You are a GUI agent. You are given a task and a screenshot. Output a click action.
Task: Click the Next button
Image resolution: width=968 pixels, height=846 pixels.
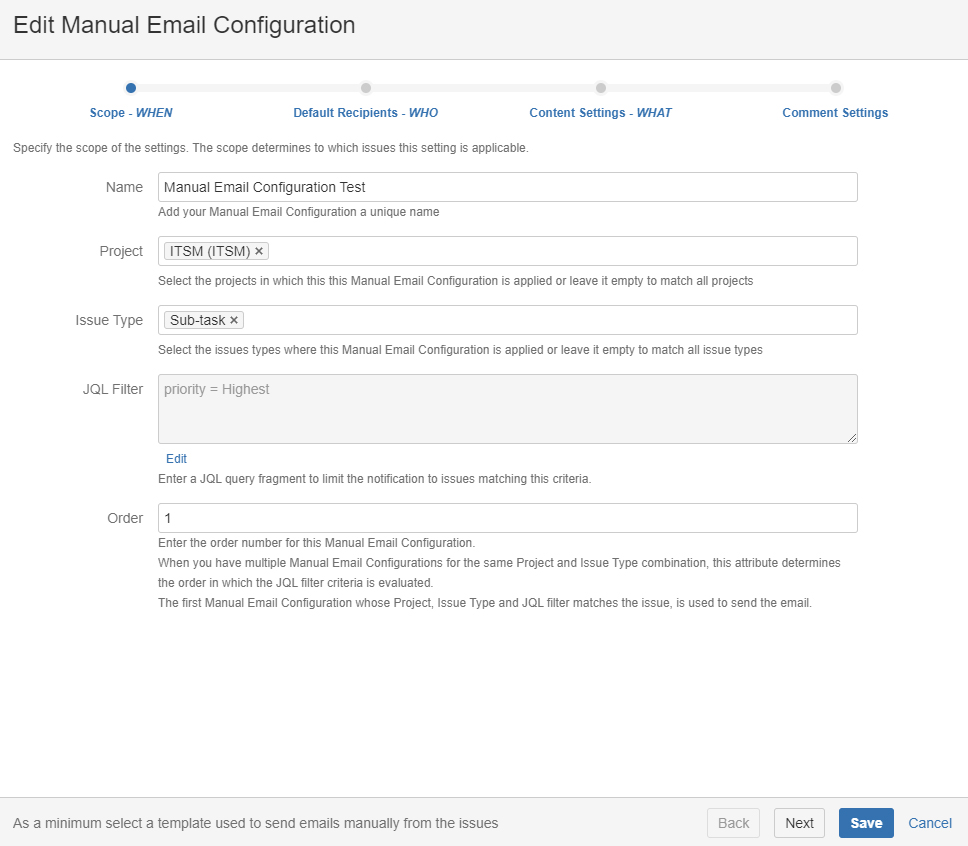799,823
